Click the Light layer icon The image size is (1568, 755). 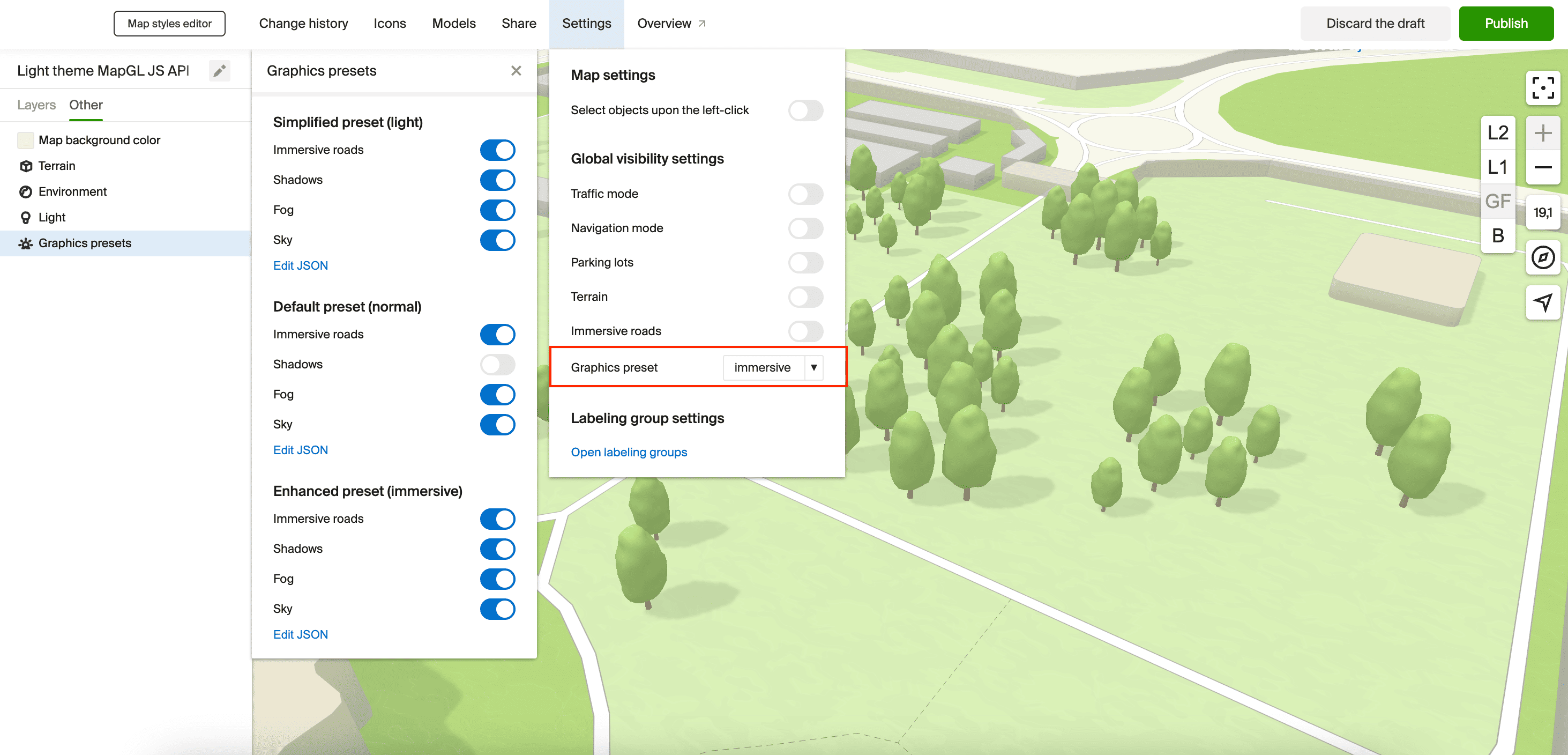24,217
